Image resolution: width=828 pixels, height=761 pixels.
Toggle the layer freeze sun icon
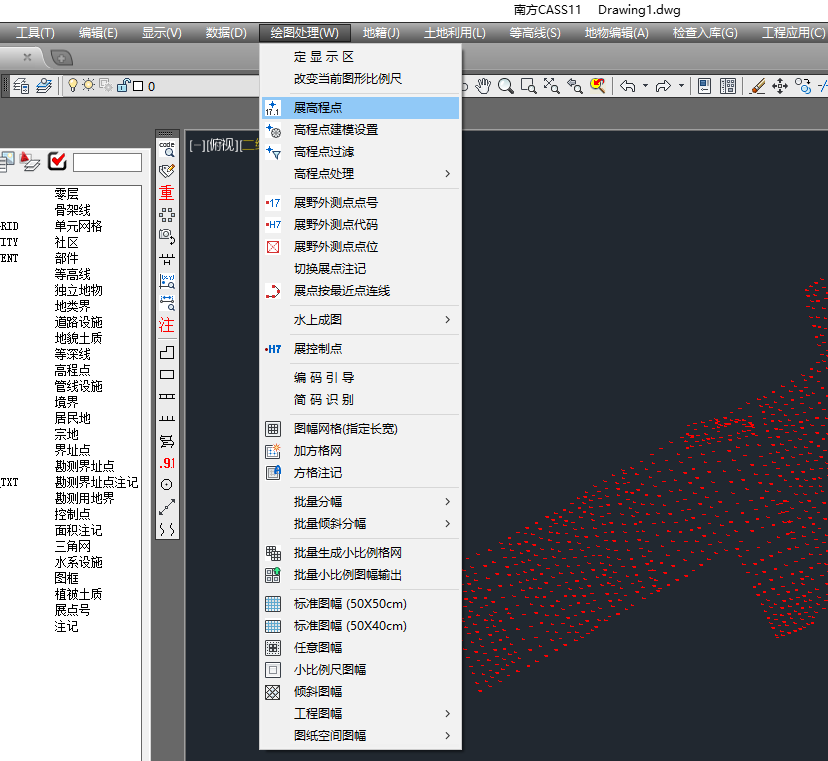pos(89,86)
